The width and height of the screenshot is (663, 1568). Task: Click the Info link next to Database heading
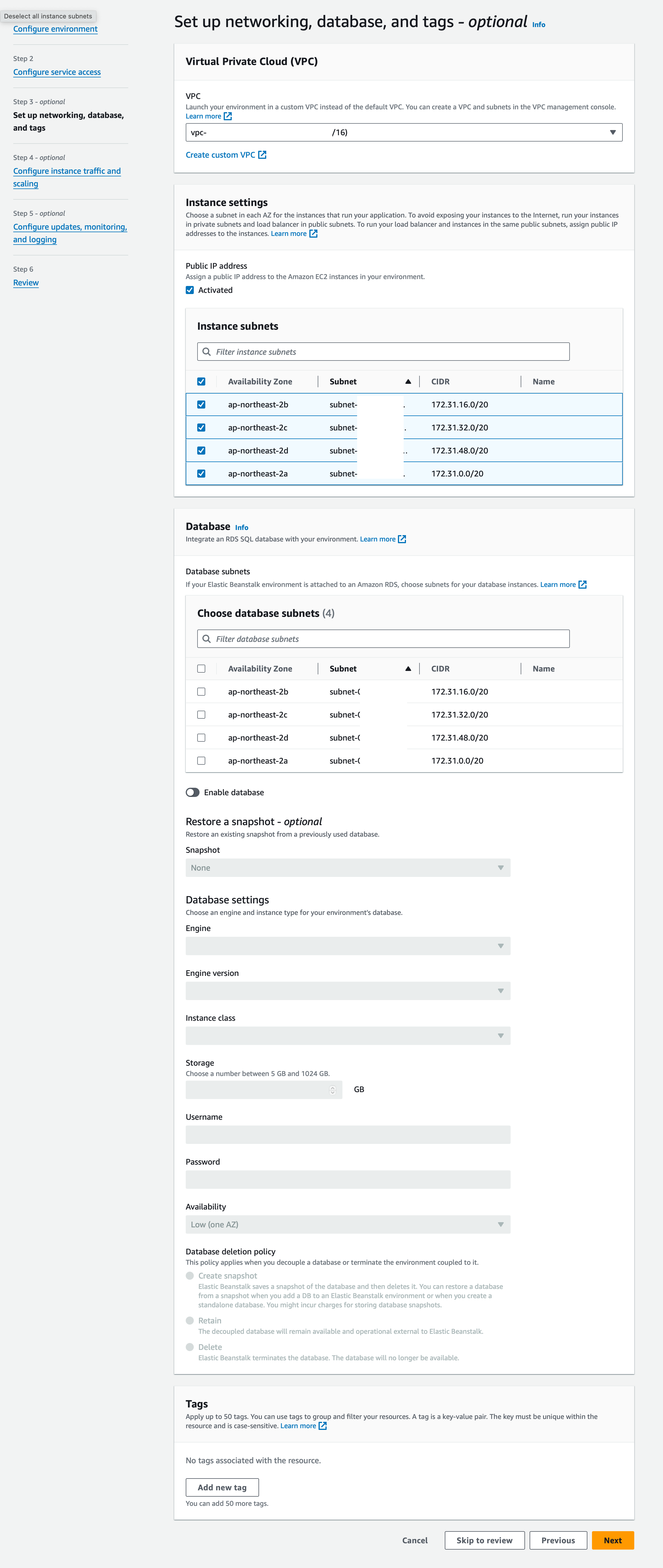[x=242, y=528]
